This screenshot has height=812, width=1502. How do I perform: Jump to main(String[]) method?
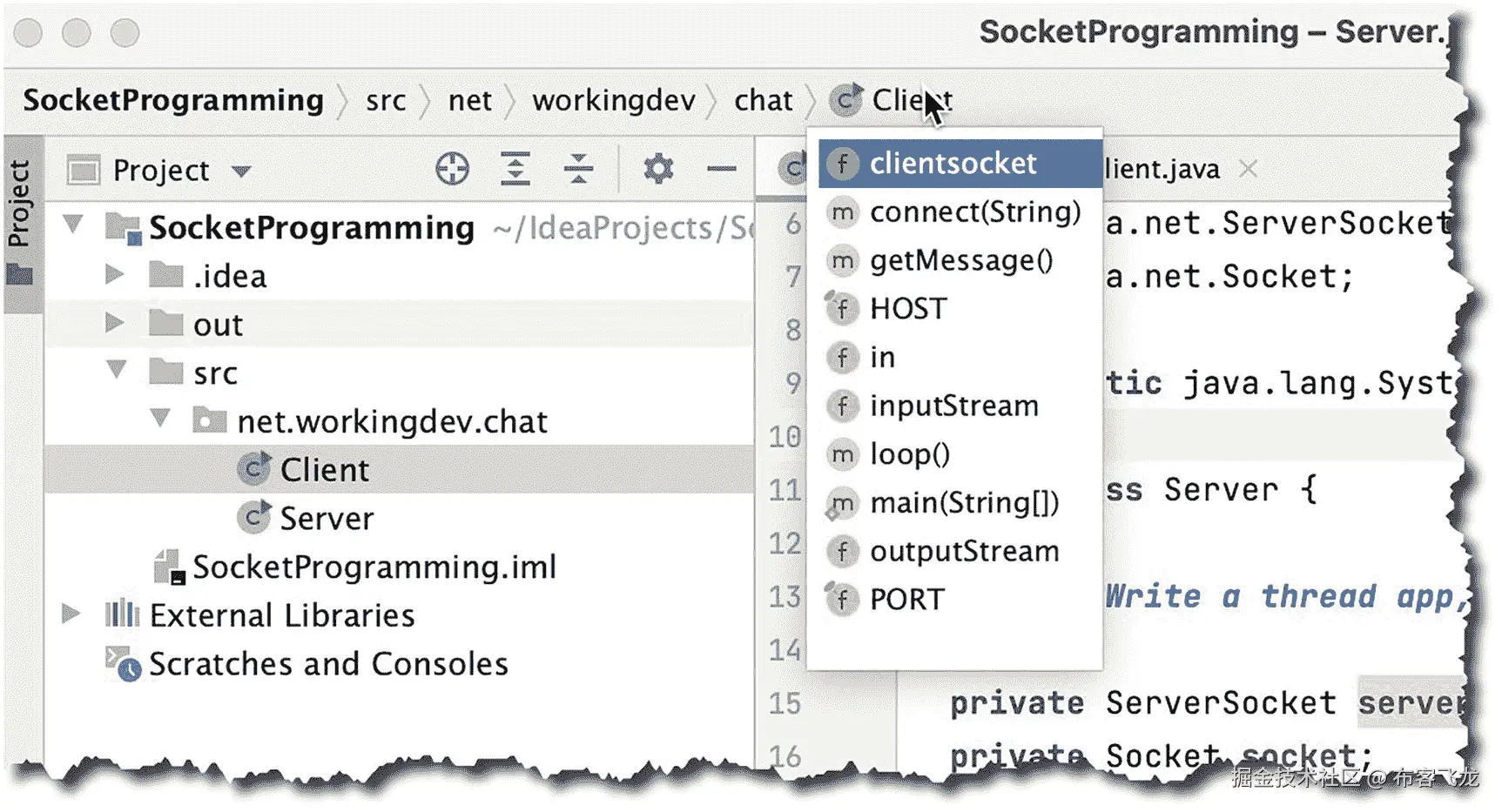[960, 503]
